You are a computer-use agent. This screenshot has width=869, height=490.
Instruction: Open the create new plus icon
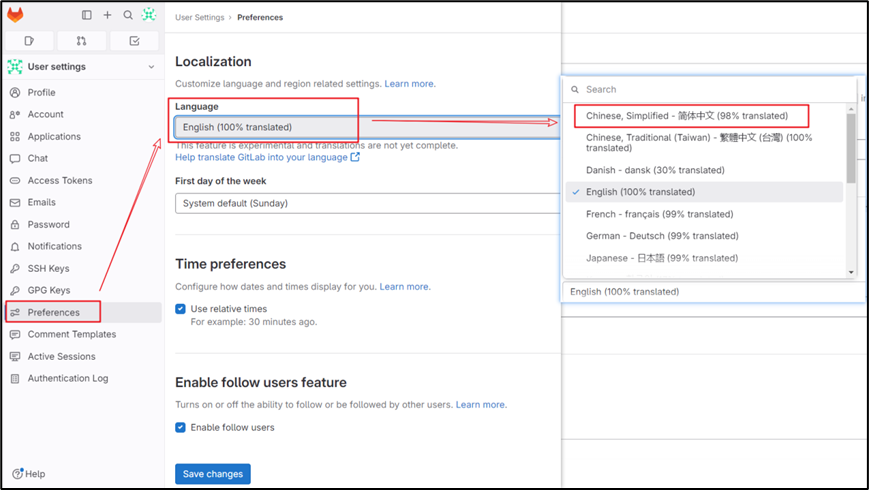pos(108,15)
